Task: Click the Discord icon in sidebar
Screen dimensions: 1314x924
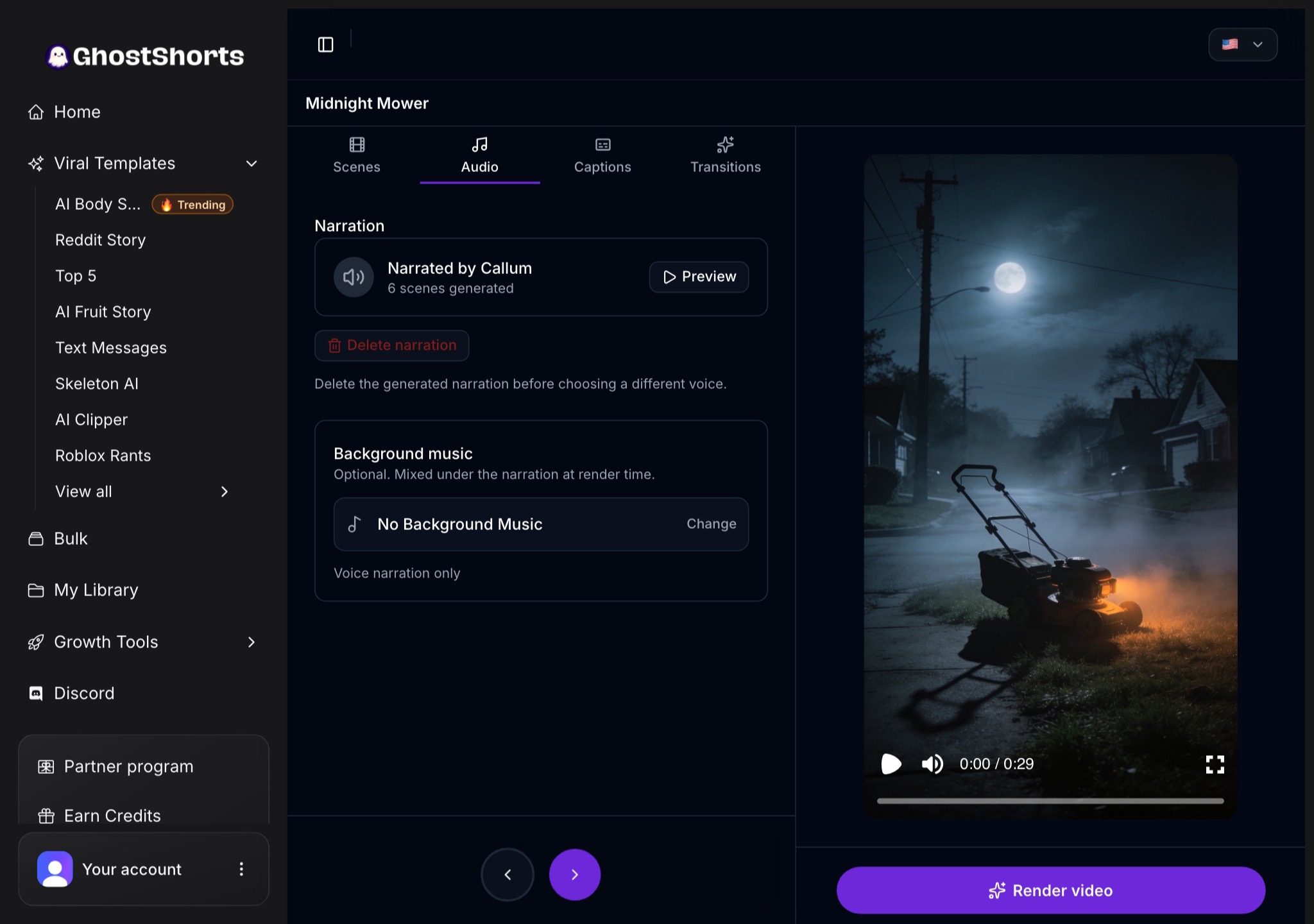Action: [36, 693]
